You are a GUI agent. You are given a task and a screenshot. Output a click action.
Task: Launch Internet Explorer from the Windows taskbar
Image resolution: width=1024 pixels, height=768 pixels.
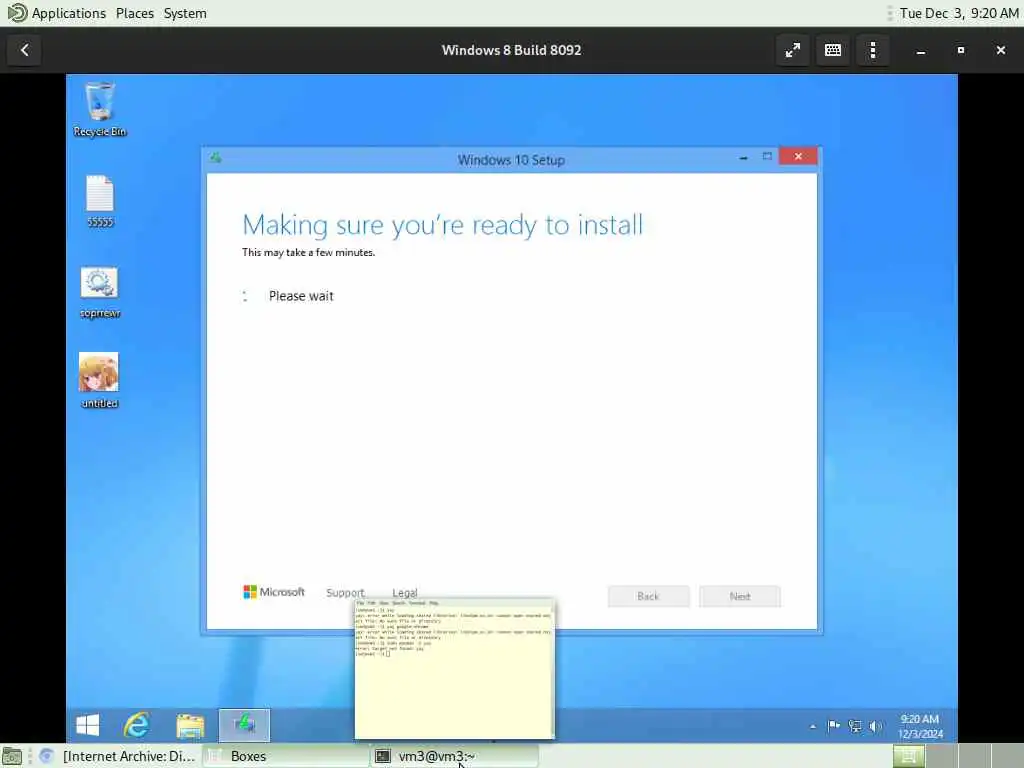point(136,725)
